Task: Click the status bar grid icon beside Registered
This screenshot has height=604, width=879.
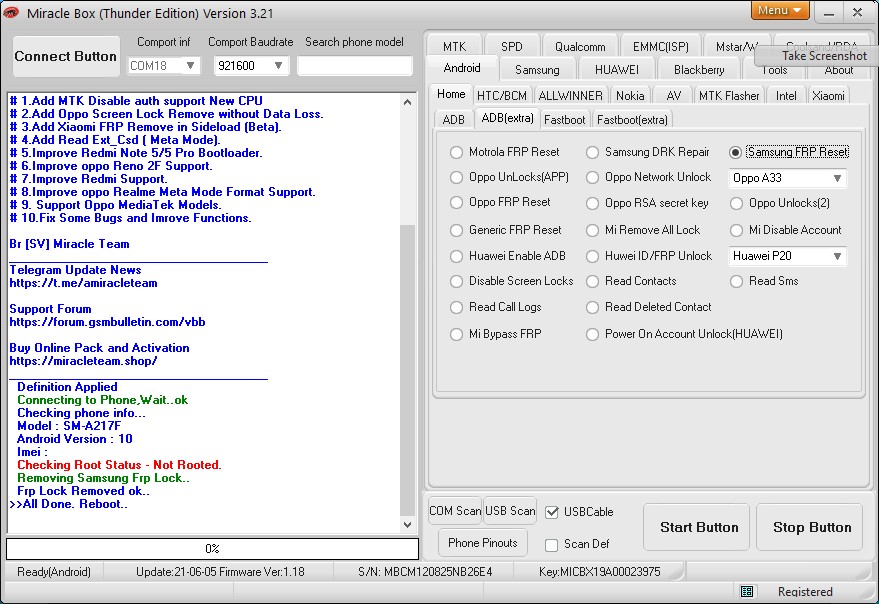Action: tap(747, 591)
